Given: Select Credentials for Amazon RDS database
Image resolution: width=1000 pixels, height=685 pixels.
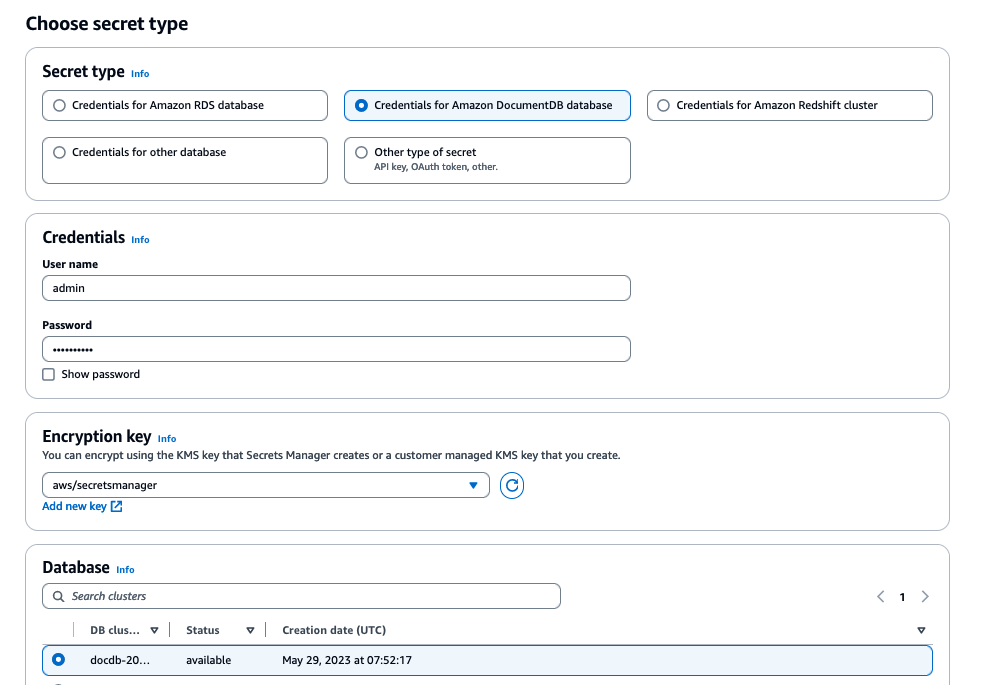Looking at the screenshot, I should [185, 105].
